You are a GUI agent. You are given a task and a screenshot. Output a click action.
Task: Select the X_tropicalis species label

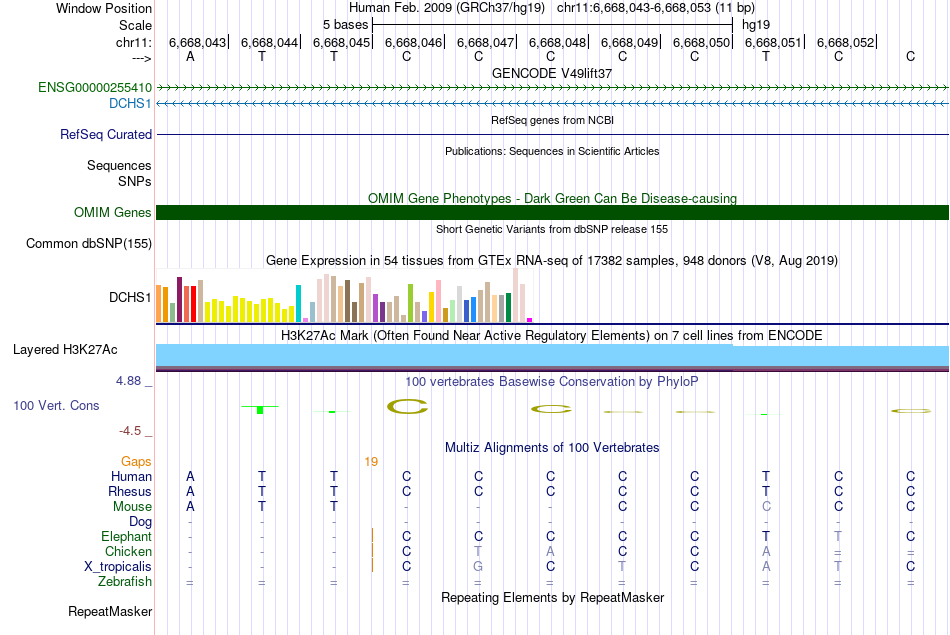point(118,567)
